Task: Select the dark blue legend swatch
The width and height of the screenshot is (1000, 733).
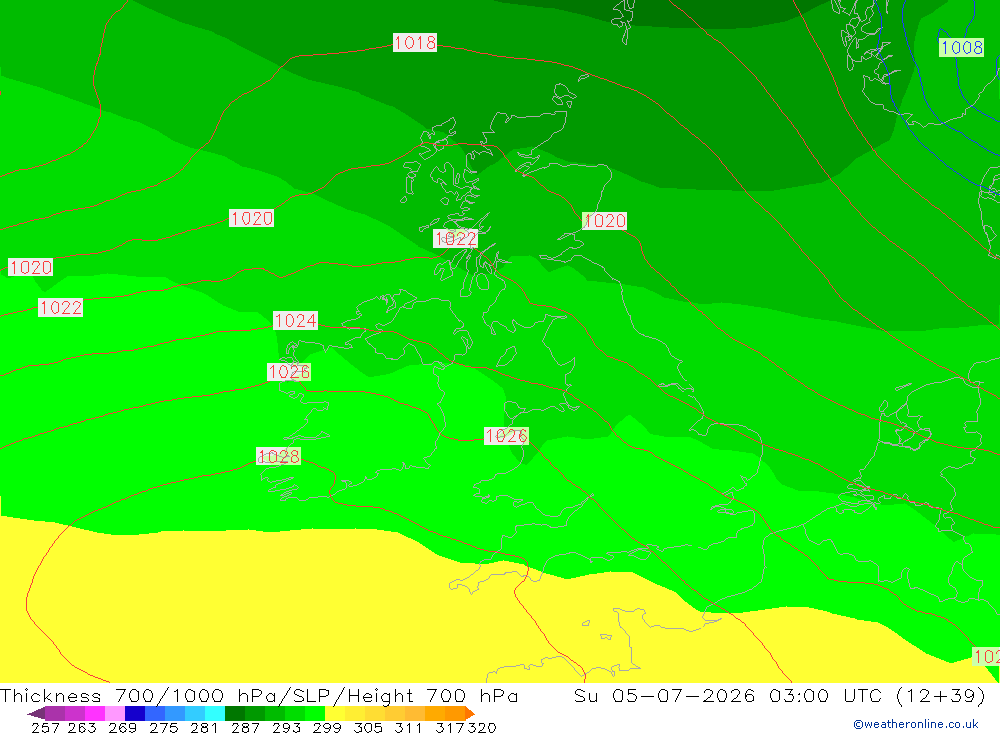Action: [135, 713]
